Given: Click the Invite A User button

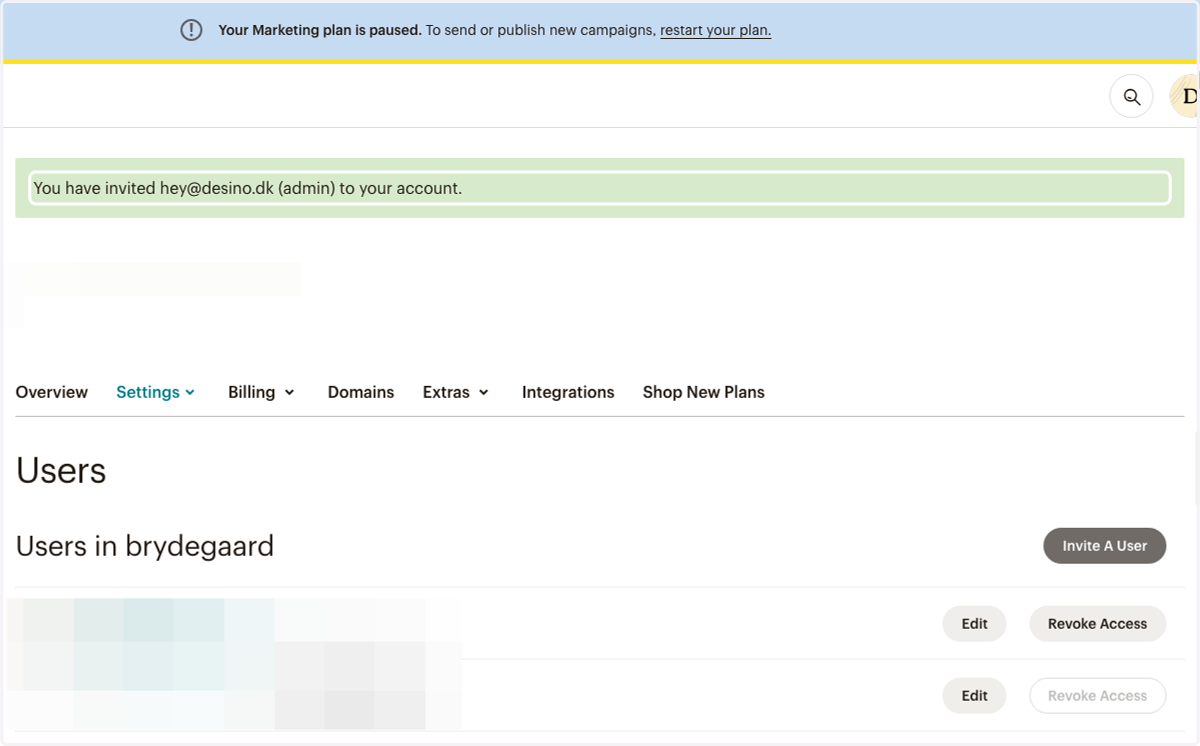Looking at the screenshot, I should [1104, 546].
